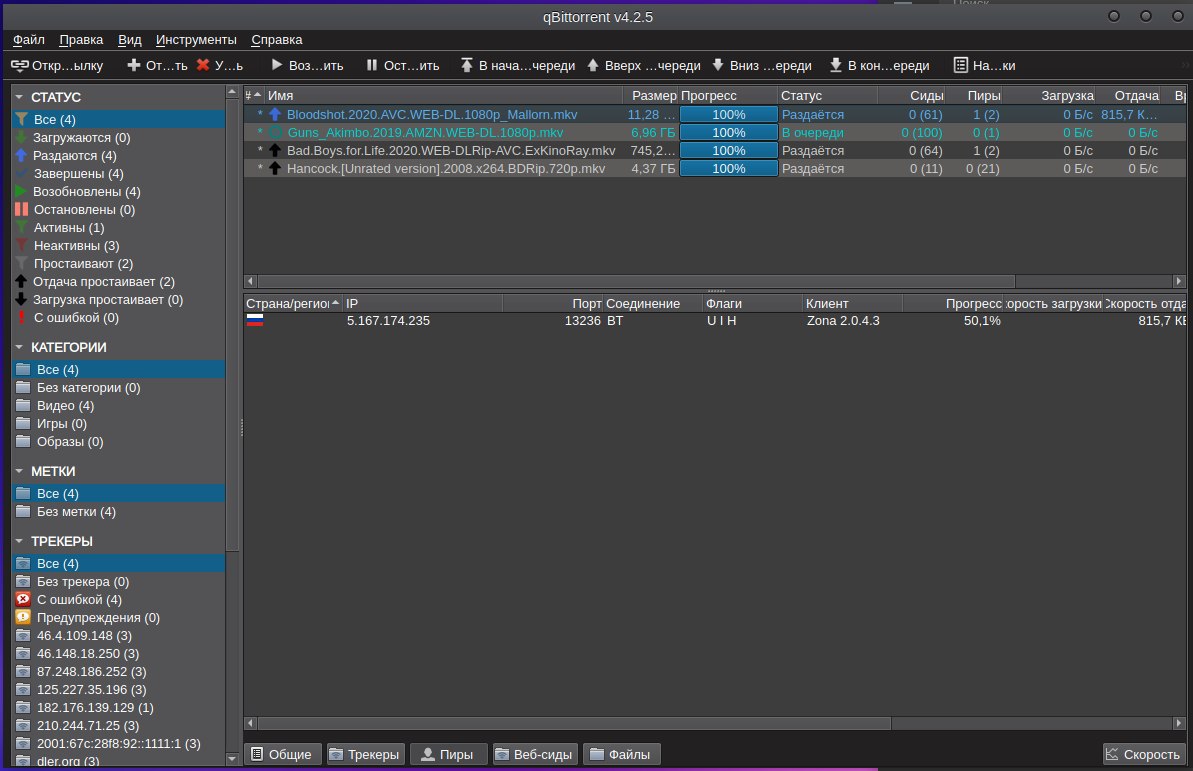
Task: Click the add torrent plus icon
Action: tap(134, 65)
